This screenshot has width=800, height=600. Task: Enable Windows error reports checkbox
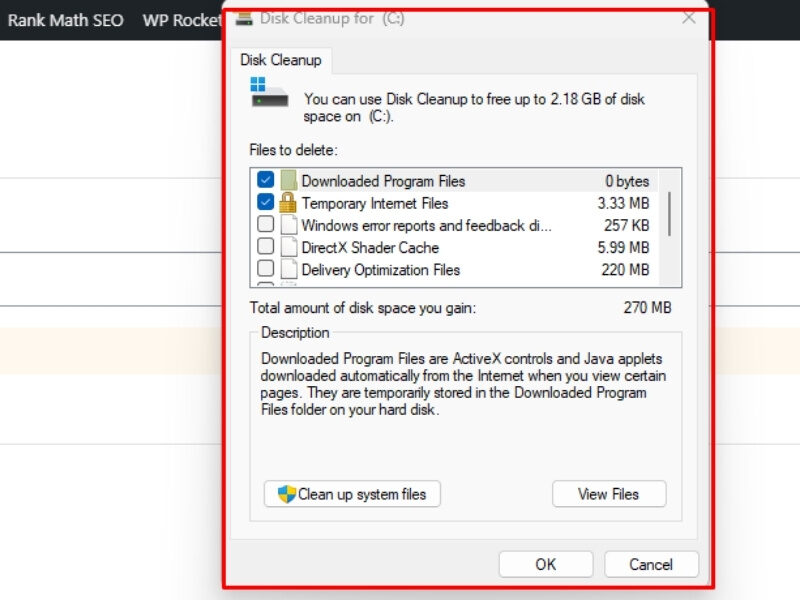[265, 225]
